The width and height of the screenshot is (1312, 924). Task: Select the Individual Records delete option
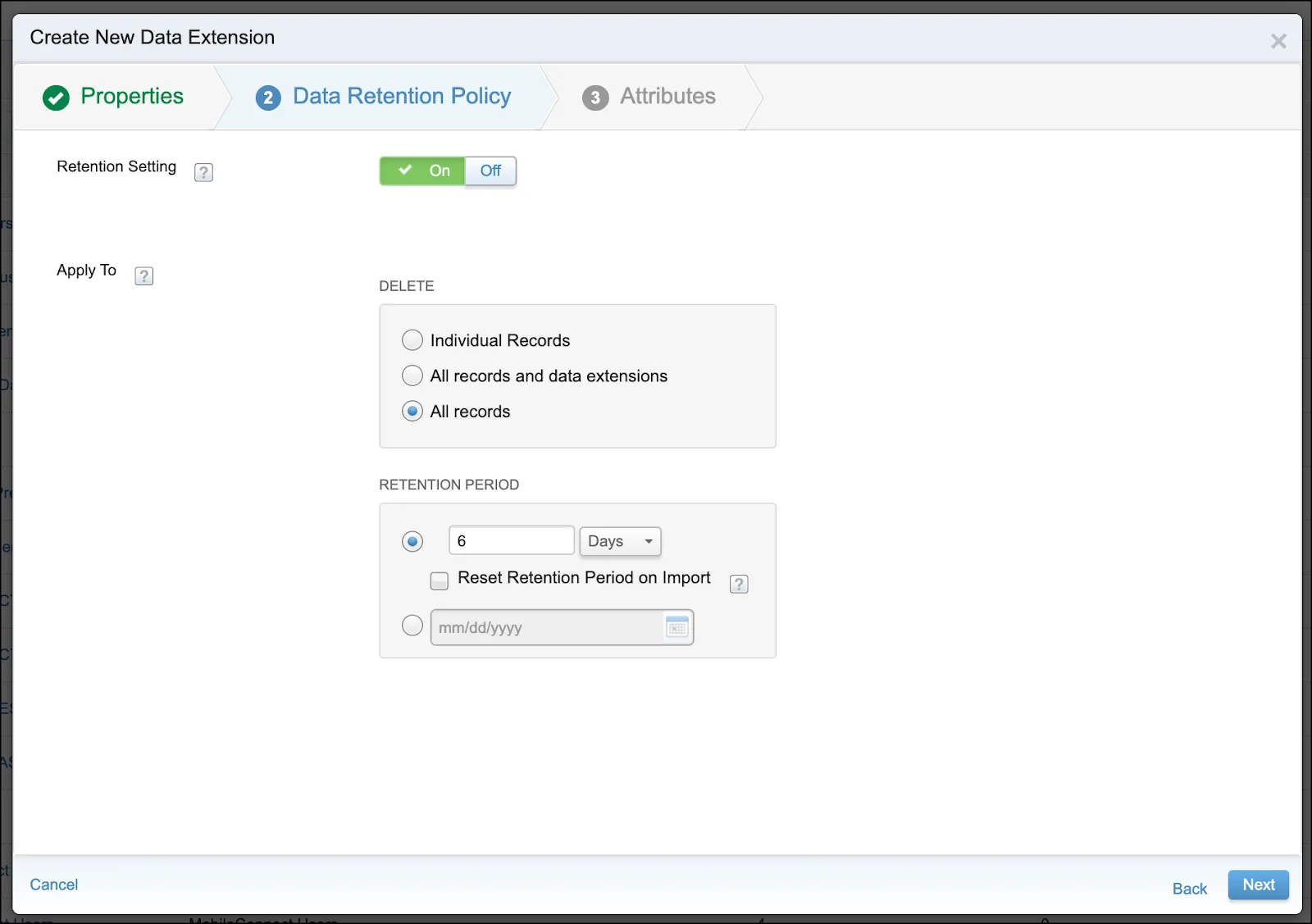tap(412, 339)
